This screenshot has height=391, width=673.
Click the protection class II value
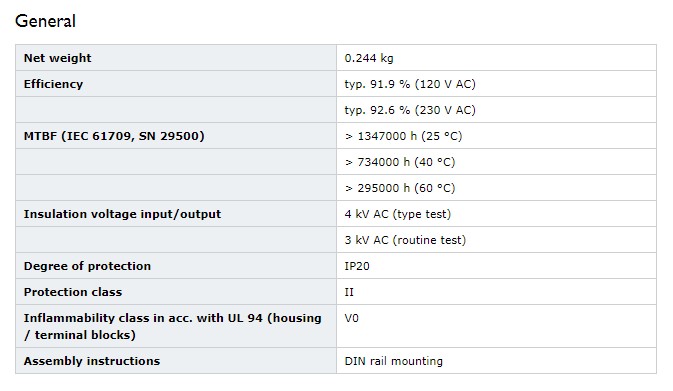(x=349, y=292)
